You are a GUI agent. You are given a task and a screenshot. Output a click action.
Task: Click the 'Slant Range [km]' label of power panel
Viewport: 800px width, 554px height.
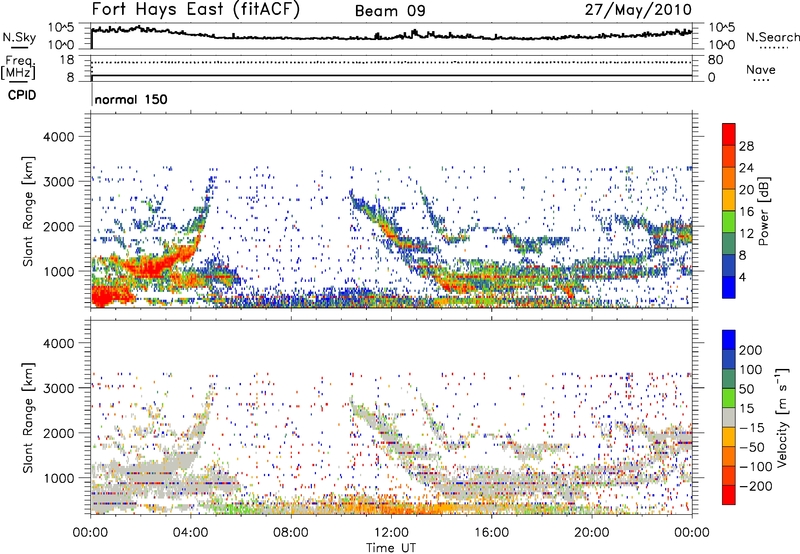pyautogui.click(x=28, y=211)
